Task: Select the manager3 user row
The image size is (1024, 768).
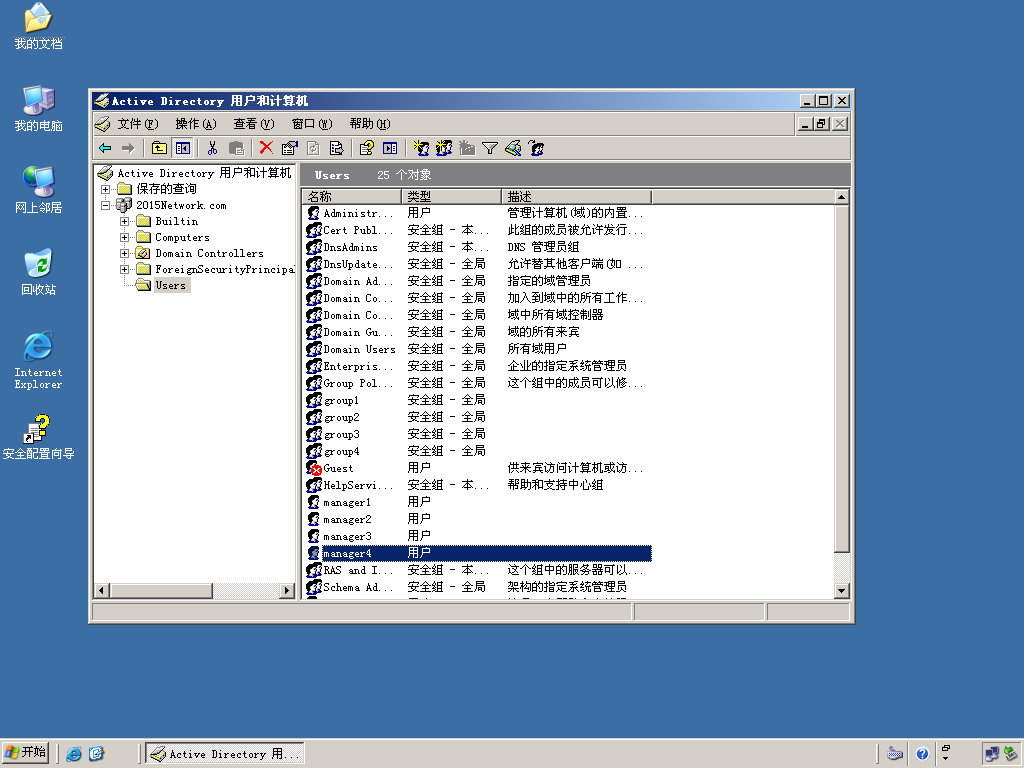Action: [x=477, y=536]
